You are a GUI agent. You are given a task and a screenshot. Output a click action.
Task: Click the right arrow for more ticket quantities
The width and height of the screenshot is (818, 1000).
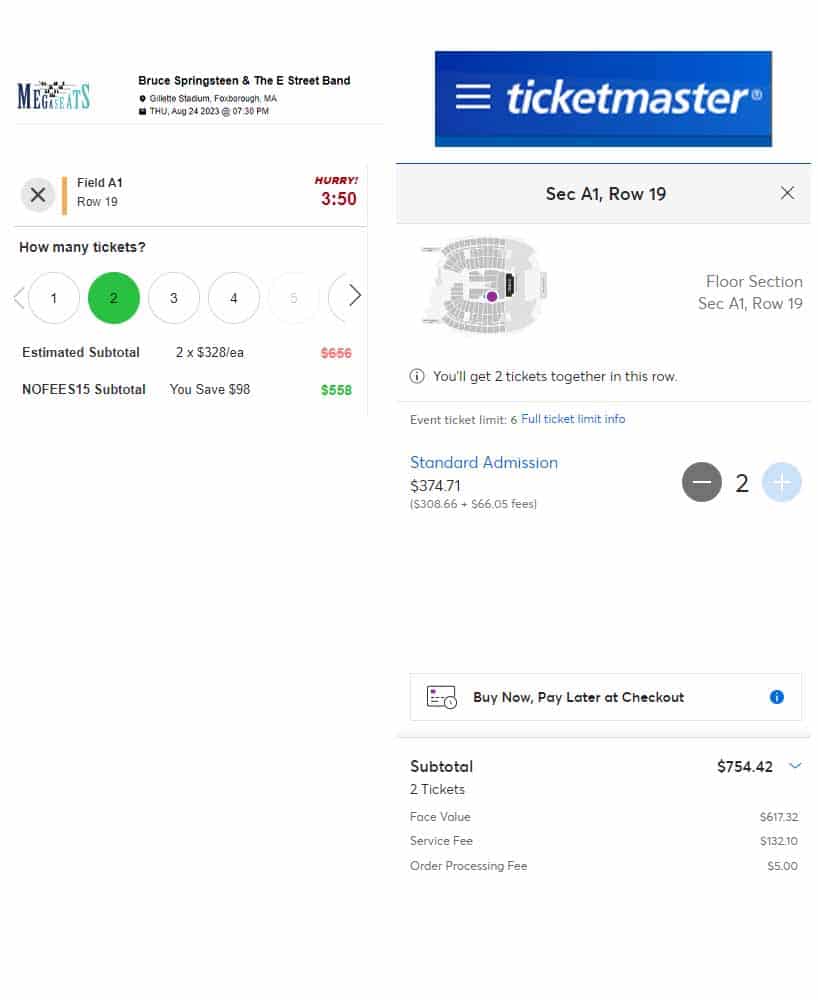[x=355, y=296]
